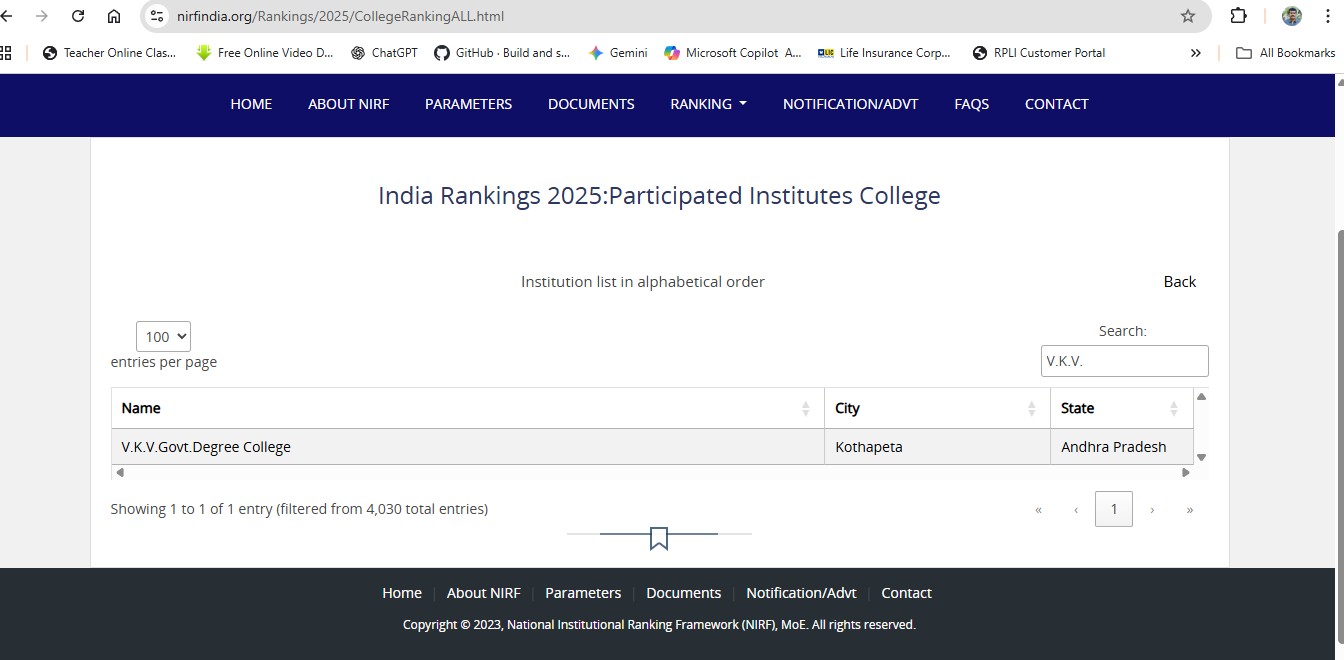The image size is (1344, 660).
Task: Go to PARAMETERS in the navigation menu
Action: 468,104
